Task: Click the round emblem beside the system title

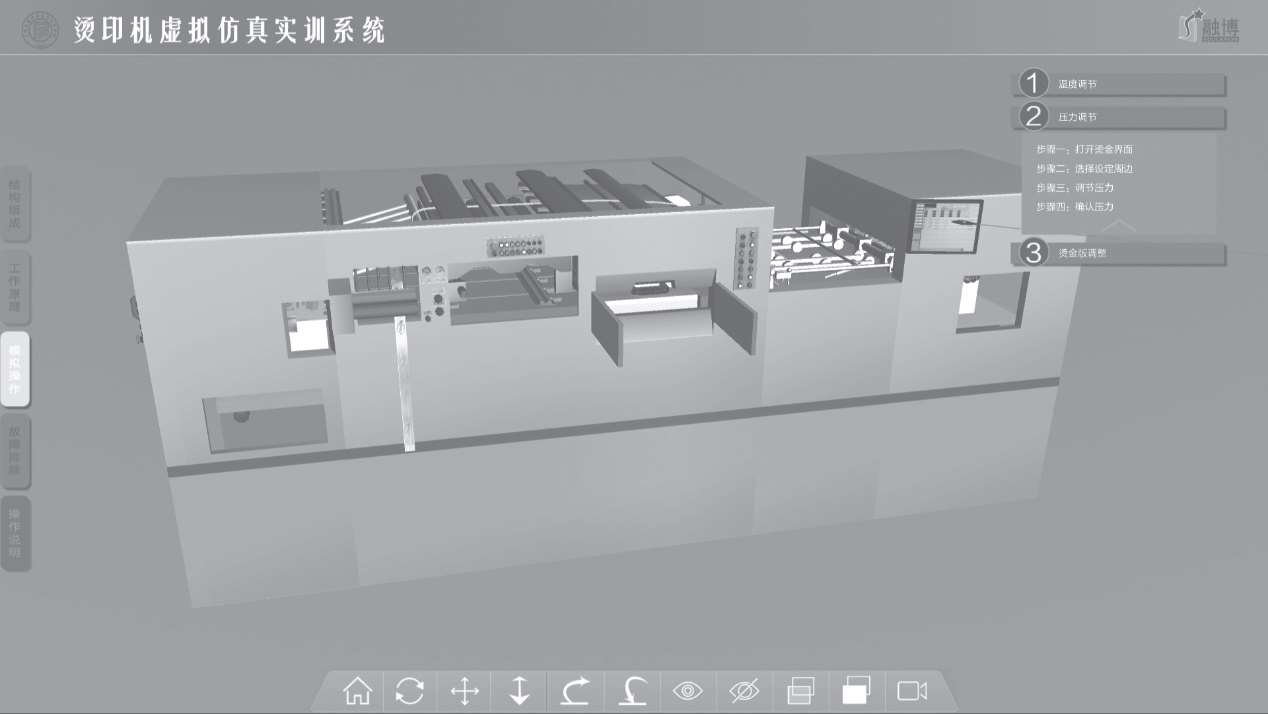Action: (41, 30)
